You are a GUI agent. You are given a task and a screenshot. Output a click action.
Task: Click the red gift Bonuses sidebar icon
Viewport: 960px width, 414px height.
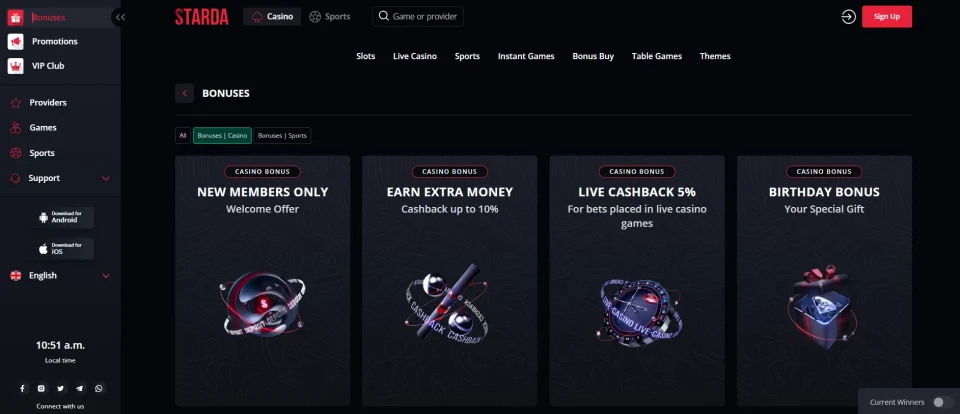15,17
